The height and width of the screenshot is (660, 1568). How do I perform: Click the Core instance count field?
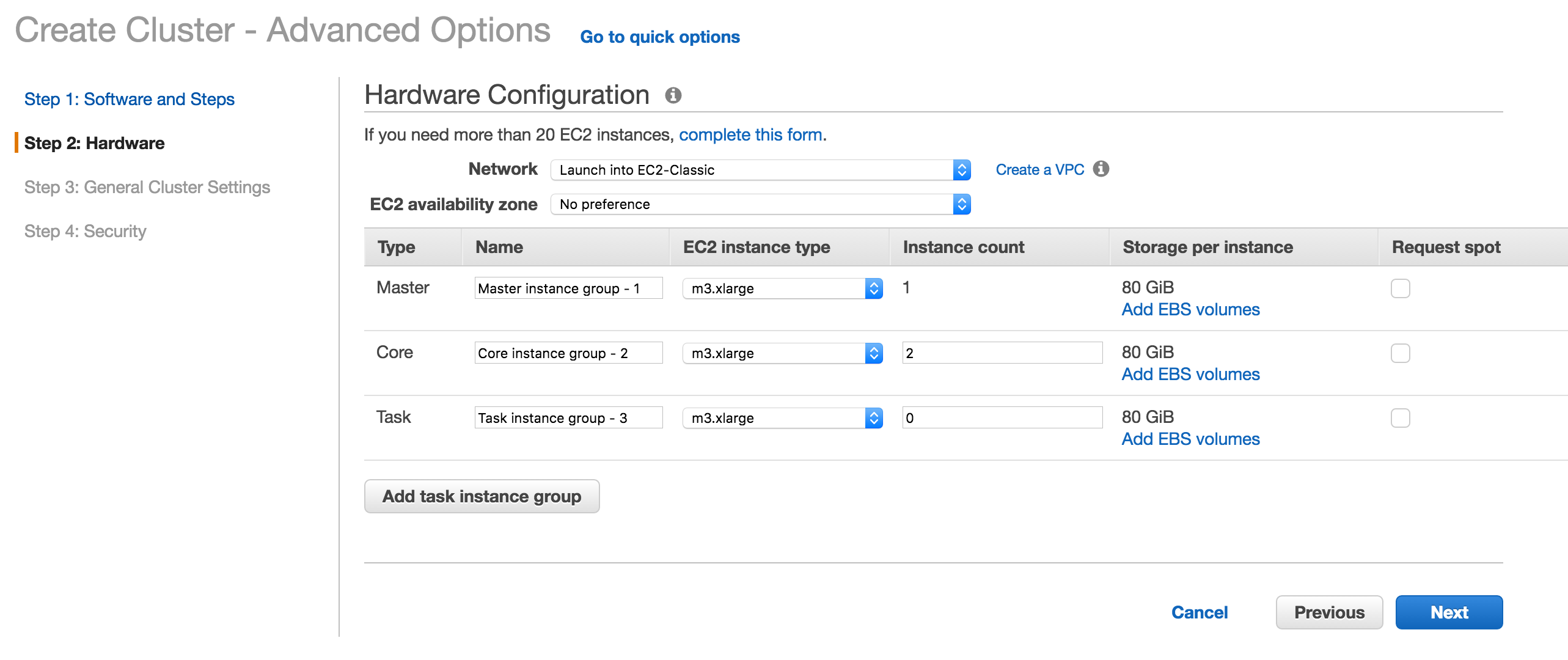(x=1002, y=353)
